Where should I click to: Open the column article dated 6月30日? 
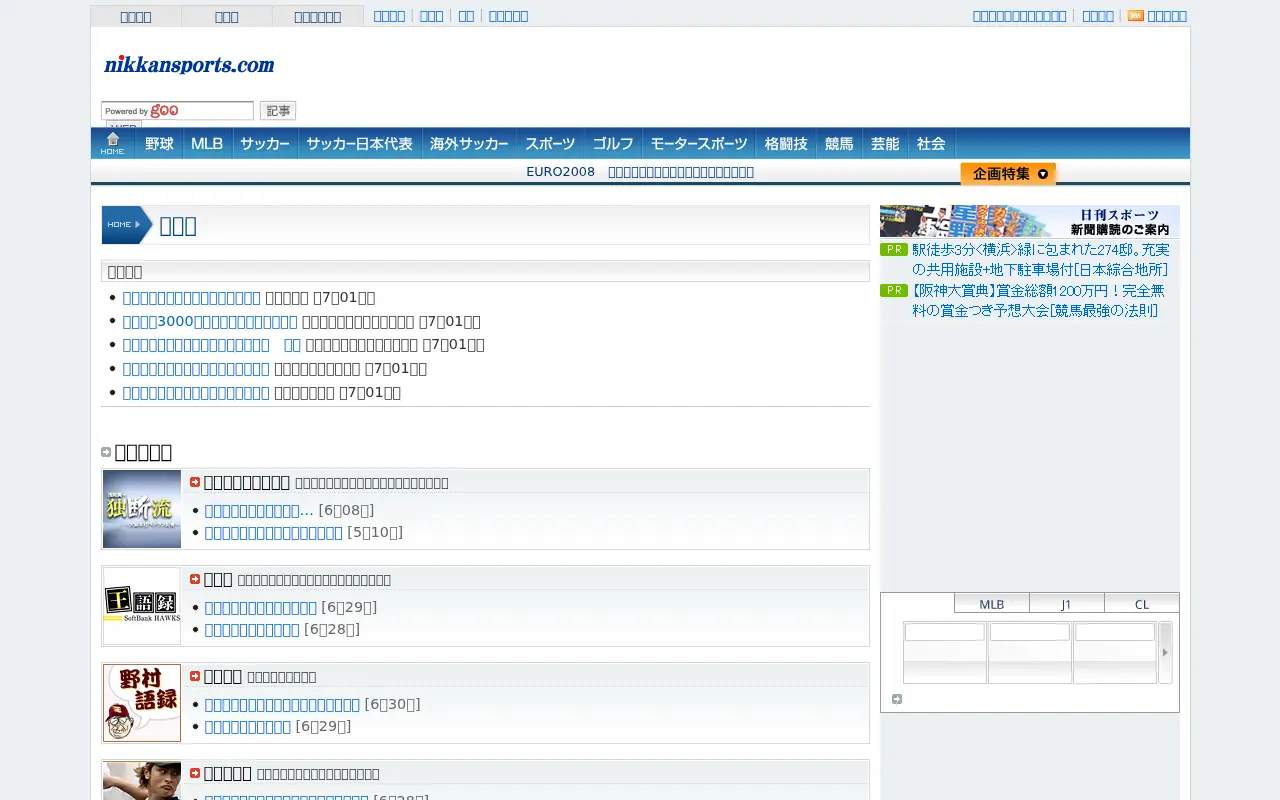[x=282, y=704]
